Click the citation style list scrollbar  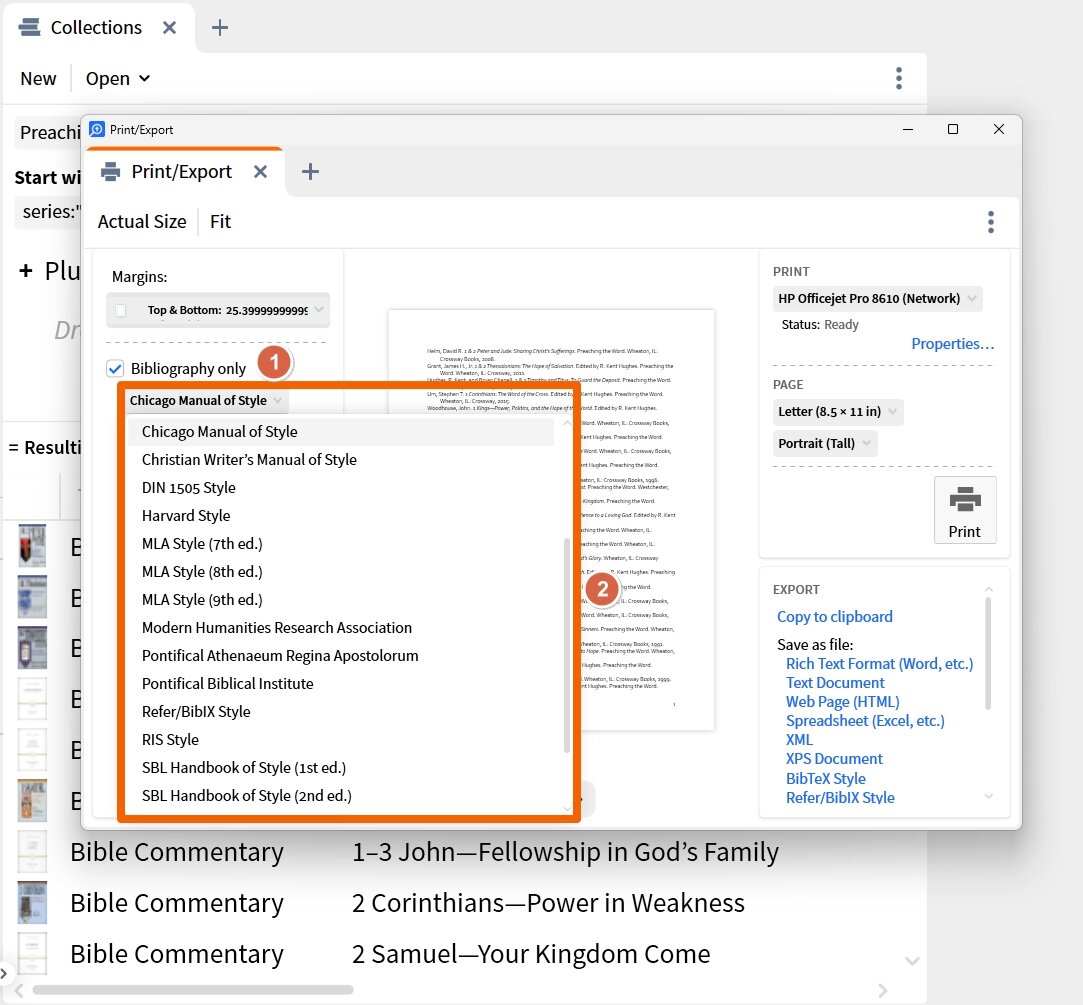567,645
